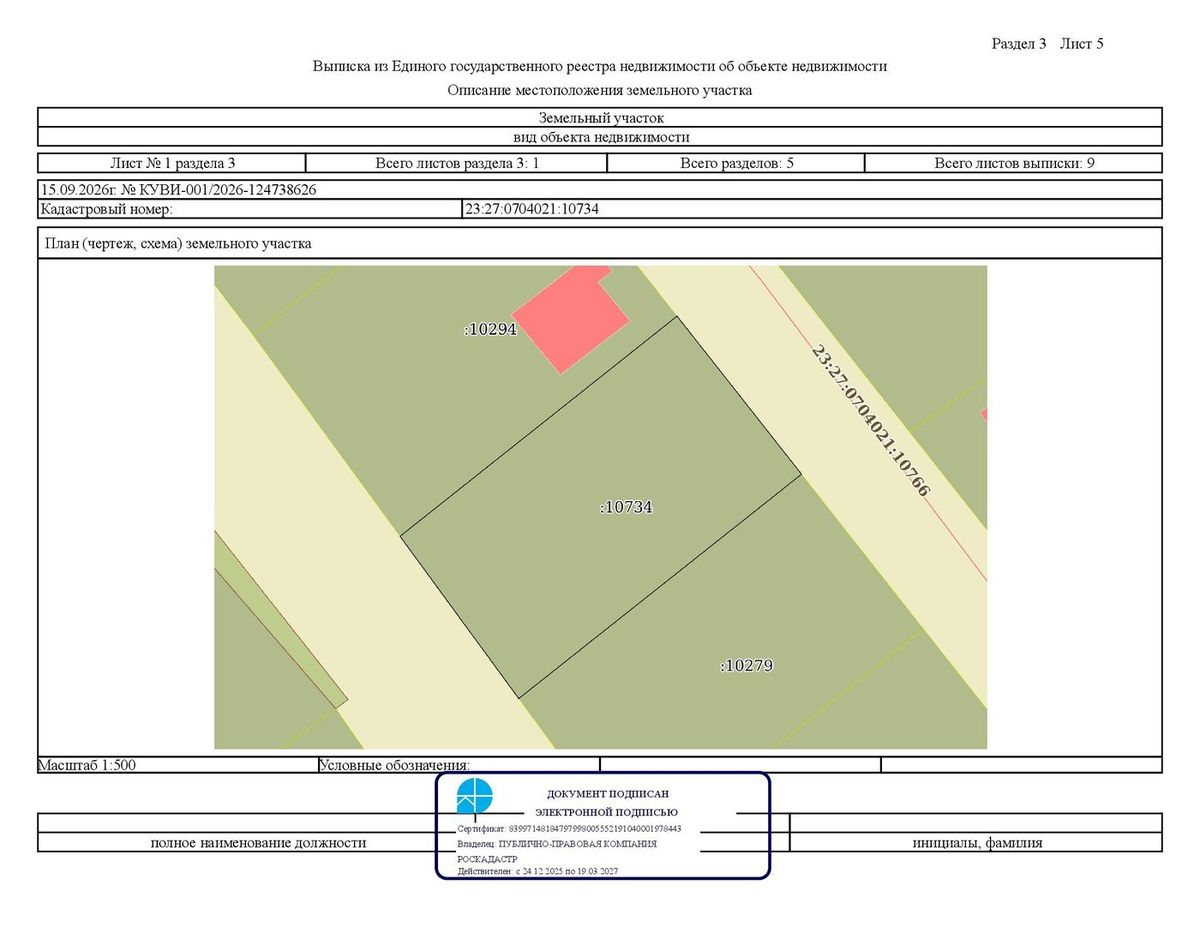Select the parcel label :10279 on the plan

tap(747, 665)
